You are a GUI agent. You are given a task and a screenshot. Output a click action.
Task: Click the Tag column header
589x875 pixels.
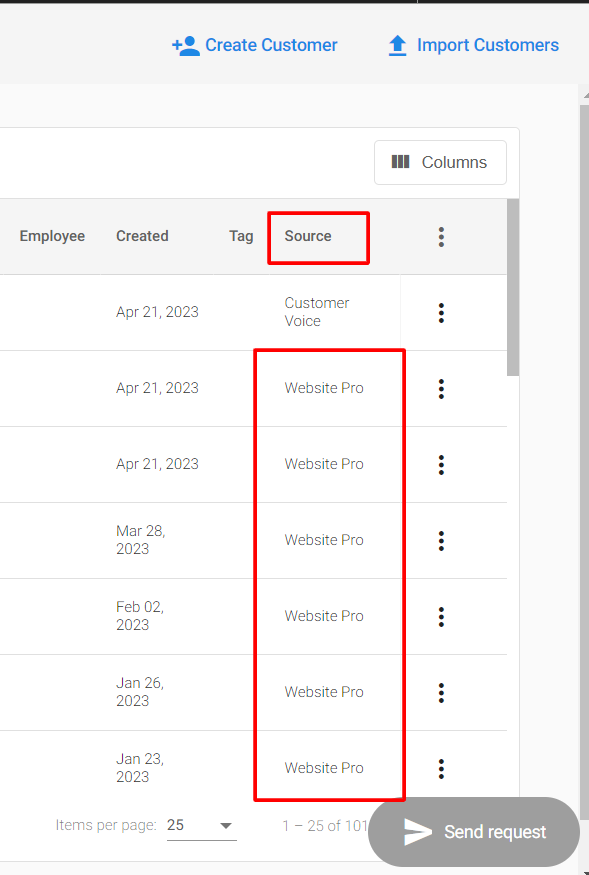point(241,236)
